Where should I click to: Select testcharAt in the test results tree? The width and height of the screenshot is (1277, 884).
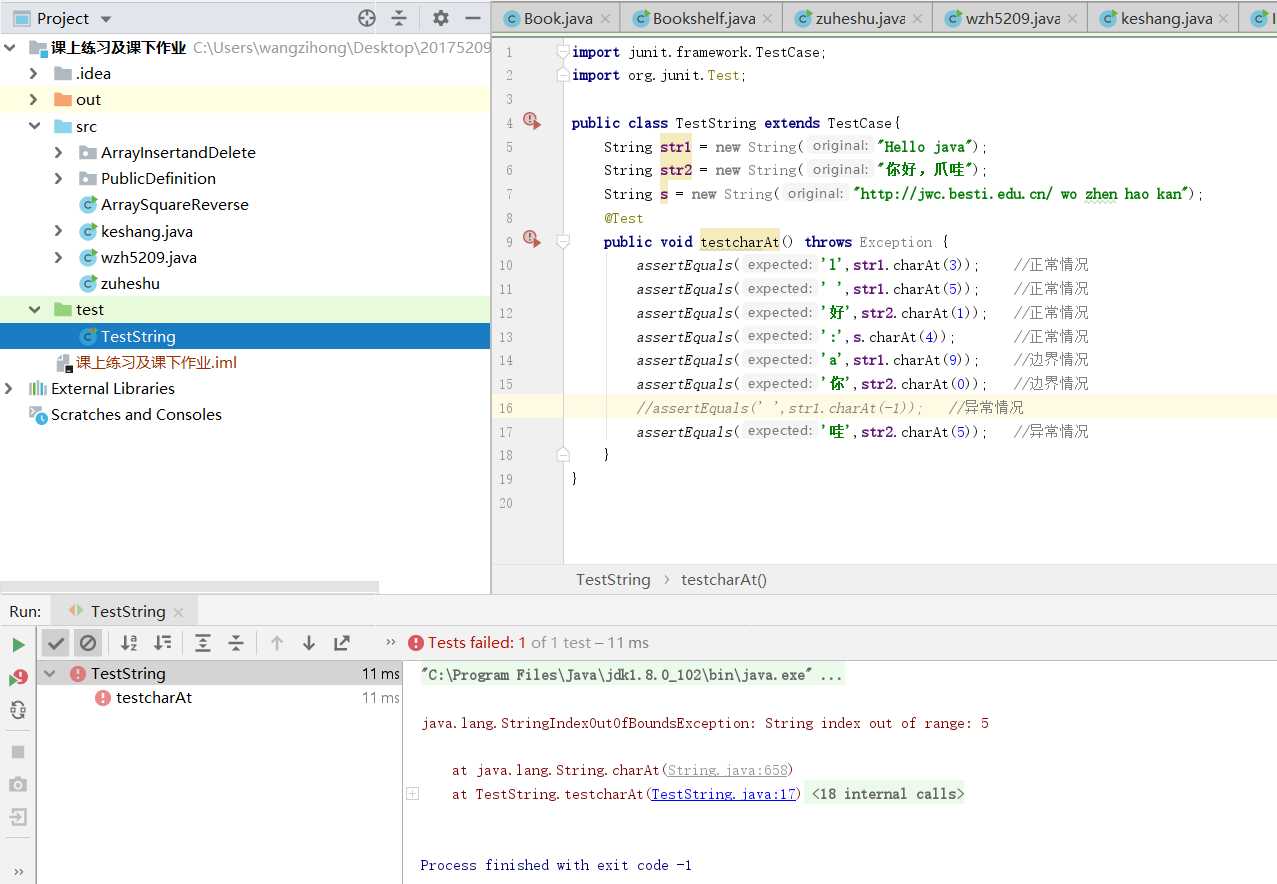[x=154, y=698]
